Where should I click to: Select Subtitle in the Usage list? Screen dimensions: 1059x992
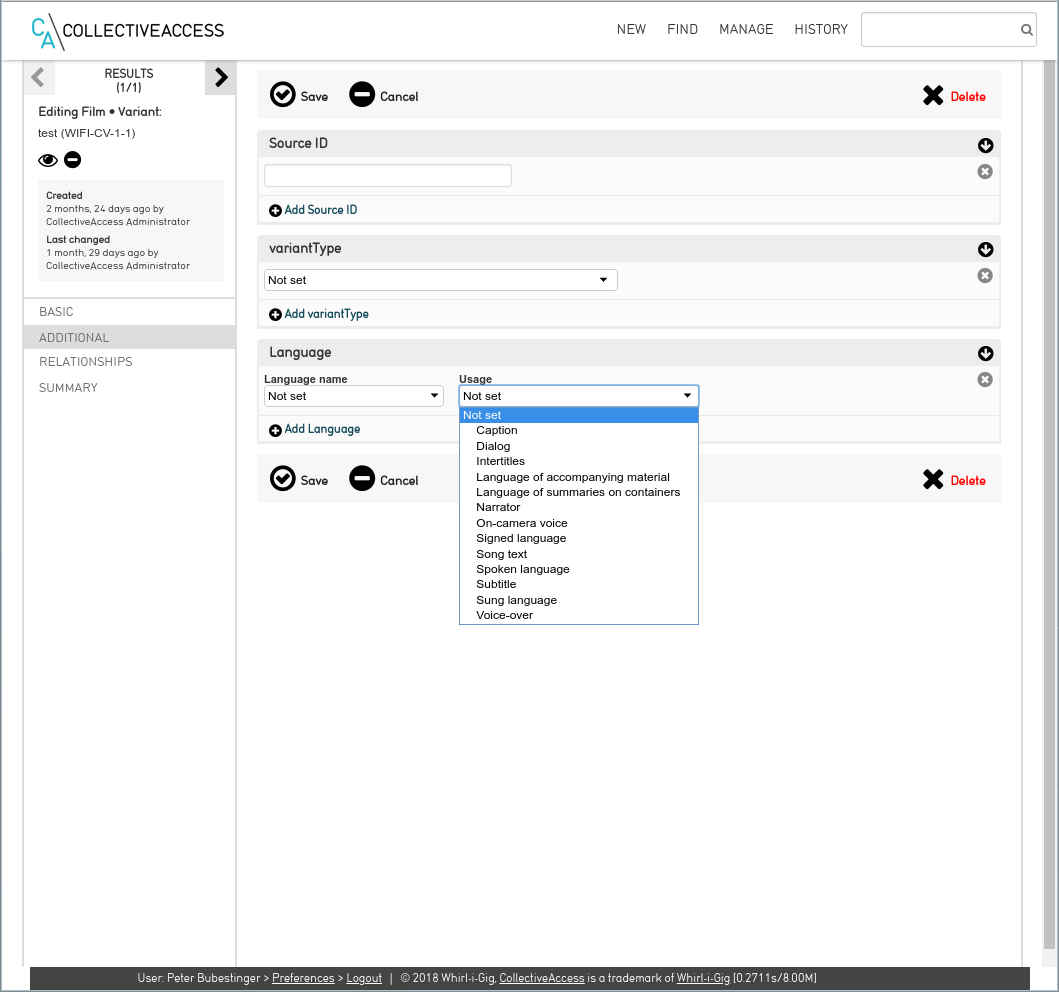496,584
